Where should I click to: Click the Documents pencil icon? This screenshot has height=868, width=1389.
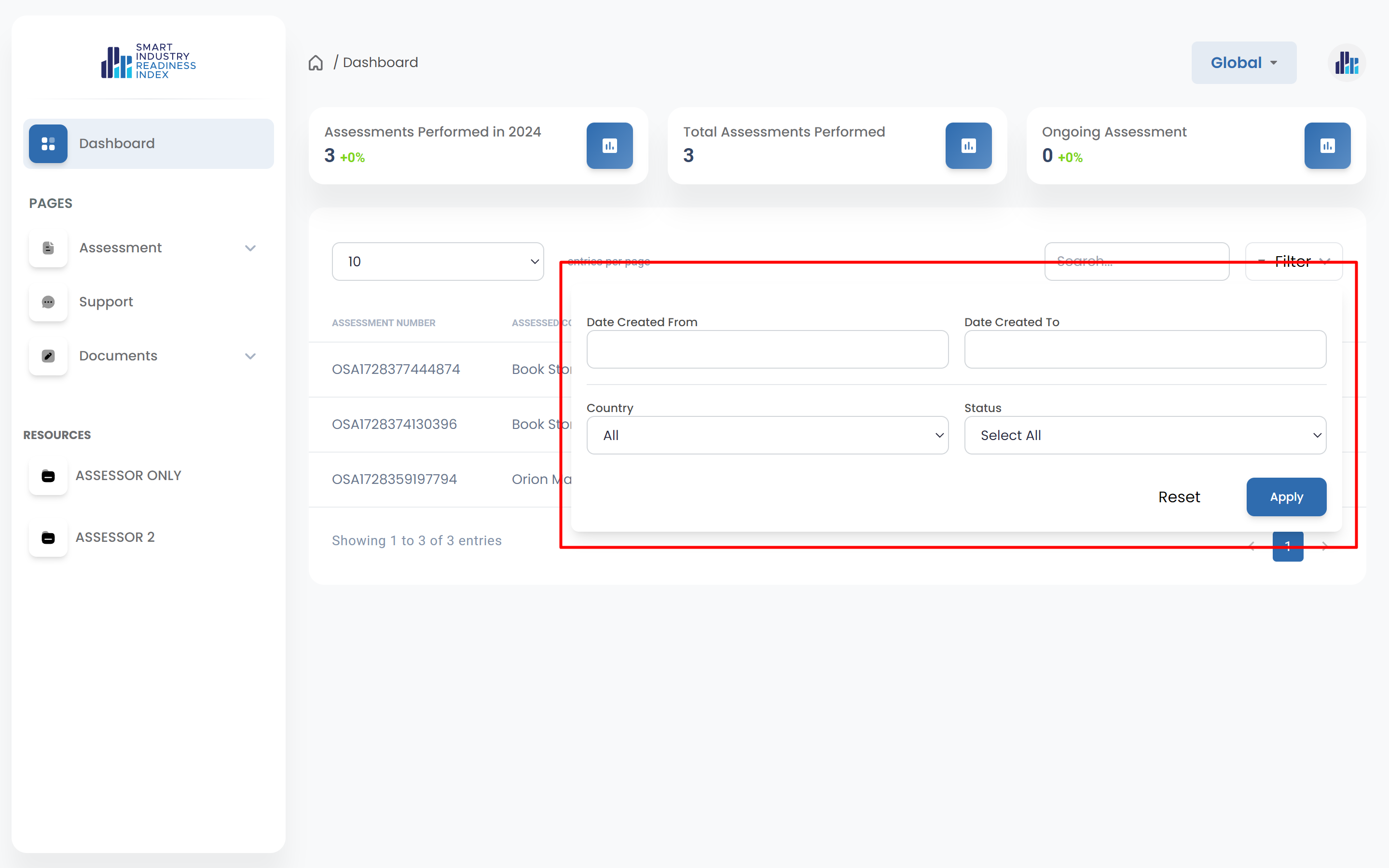pyautogui.click(x=48, y=356)
